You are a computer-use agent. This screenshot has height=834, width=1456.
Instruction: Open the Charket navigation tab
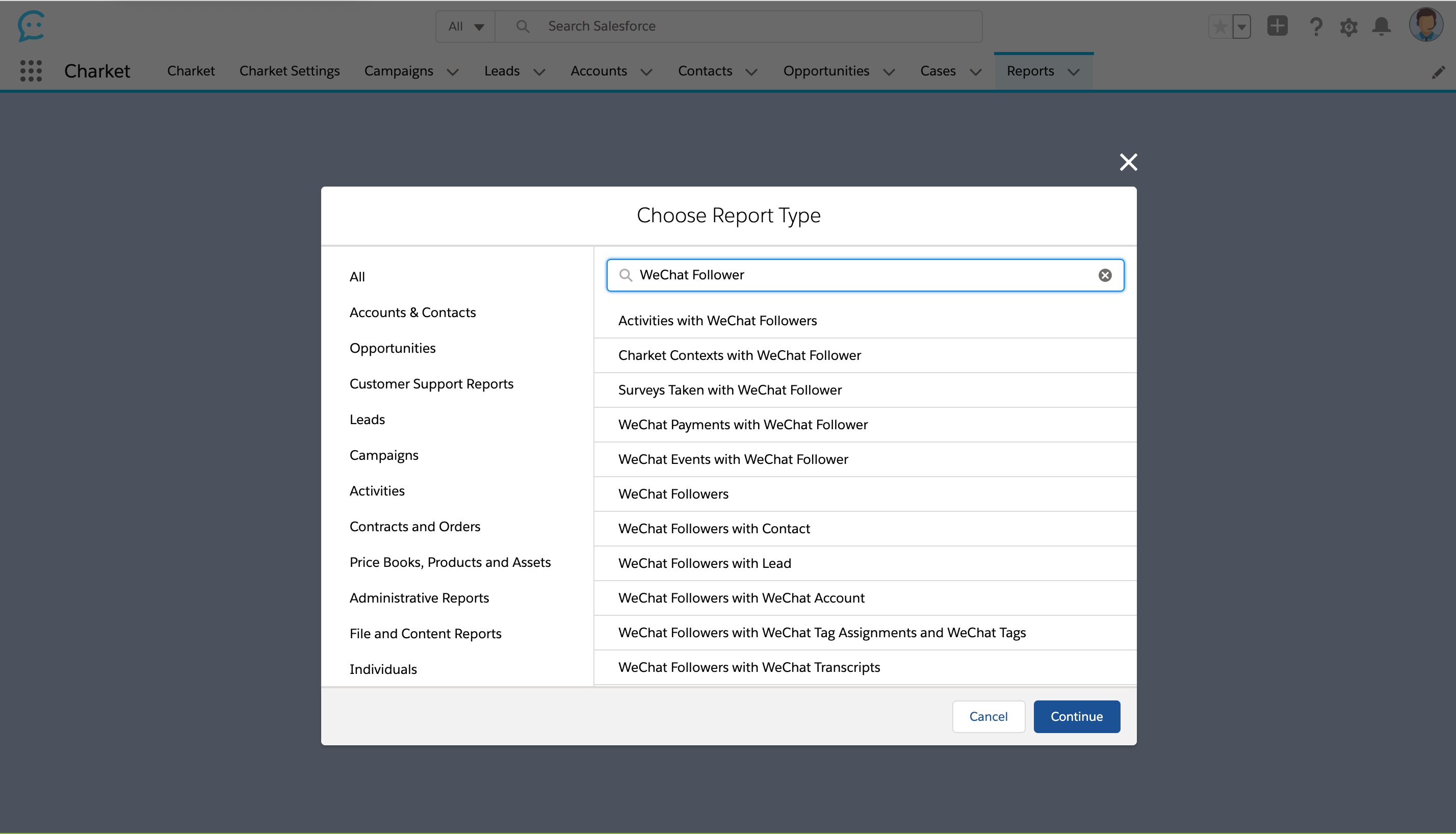click(x=191, y=71)
